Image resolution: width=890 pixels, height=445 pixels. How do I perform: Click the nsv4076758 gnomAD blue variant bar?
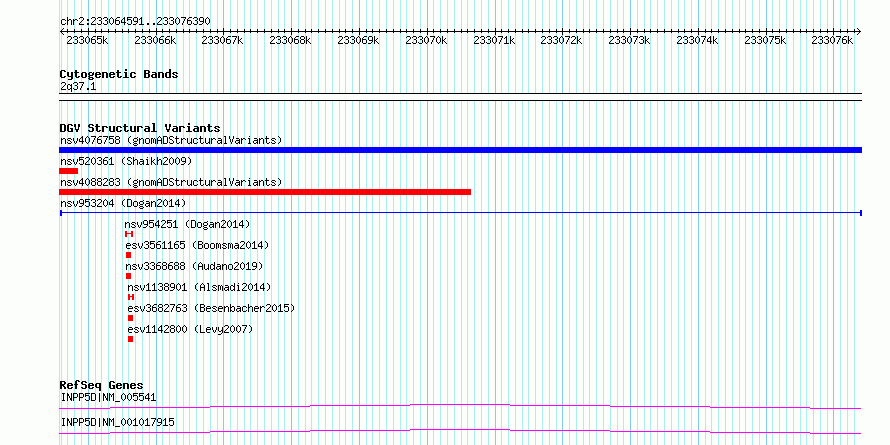point(460,150)
